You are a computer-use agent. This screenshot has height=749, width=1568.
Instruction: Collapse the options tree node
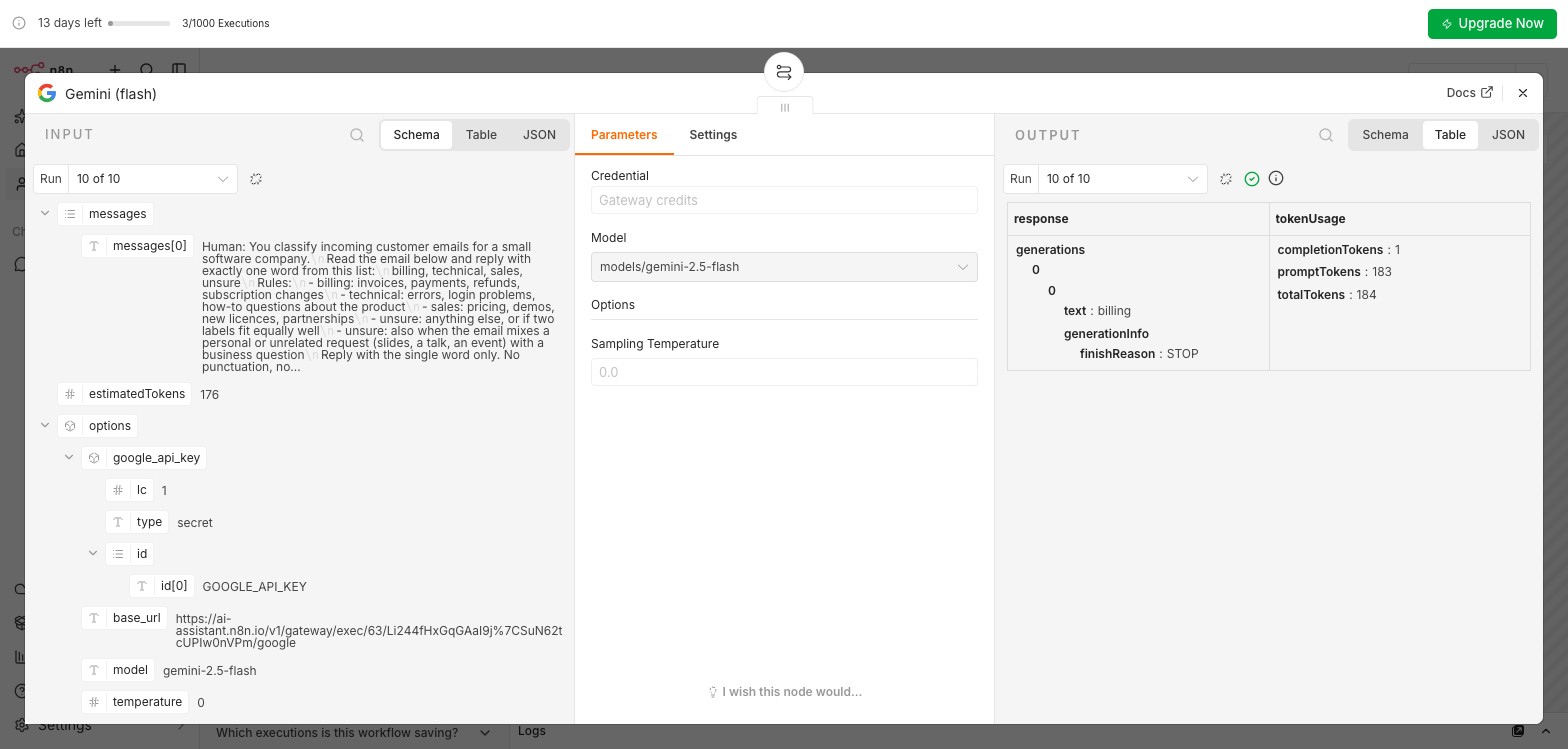pos(45,425)
